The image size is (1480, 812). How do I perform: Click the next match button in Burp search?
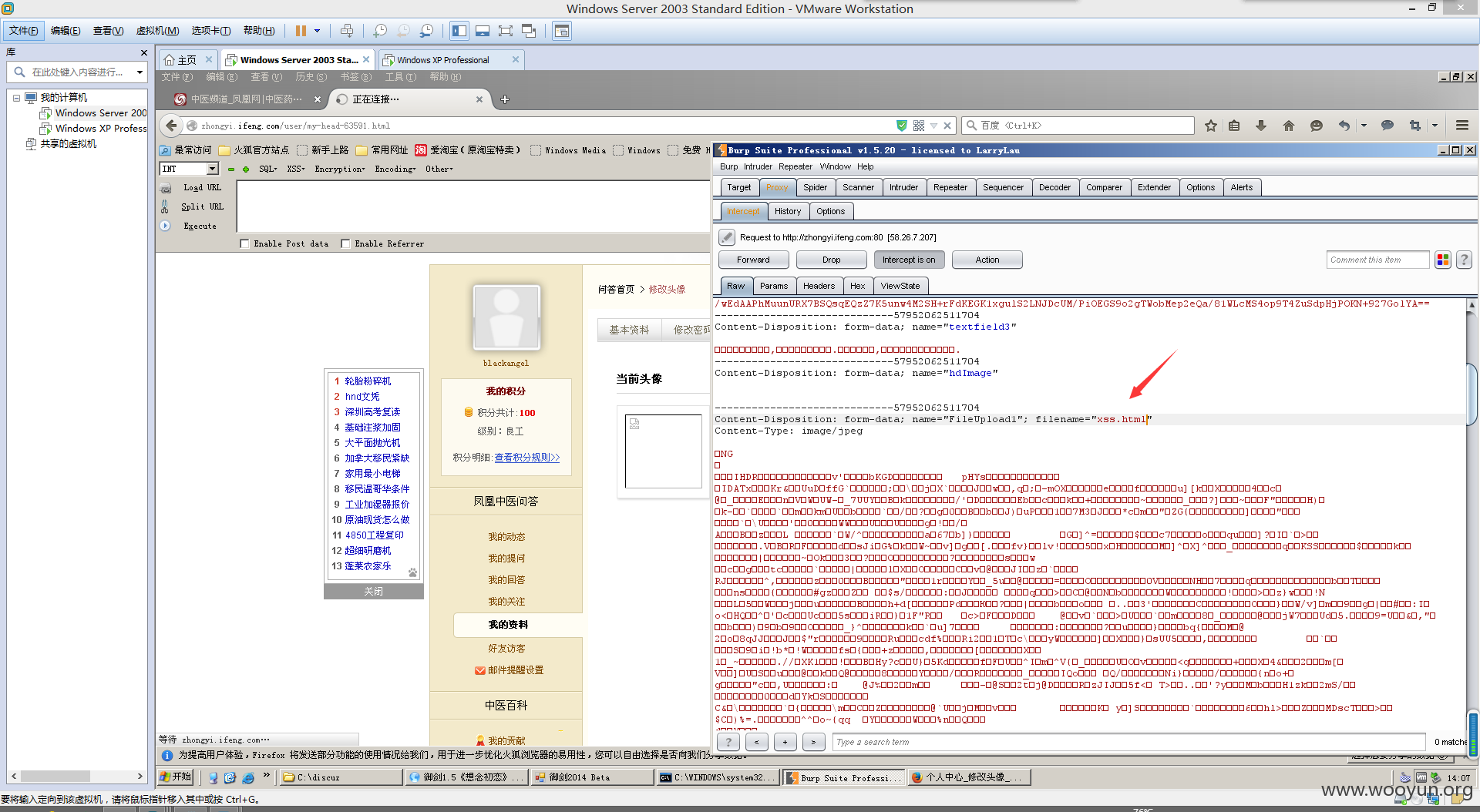pyautogui.click(x=813, y=742)
